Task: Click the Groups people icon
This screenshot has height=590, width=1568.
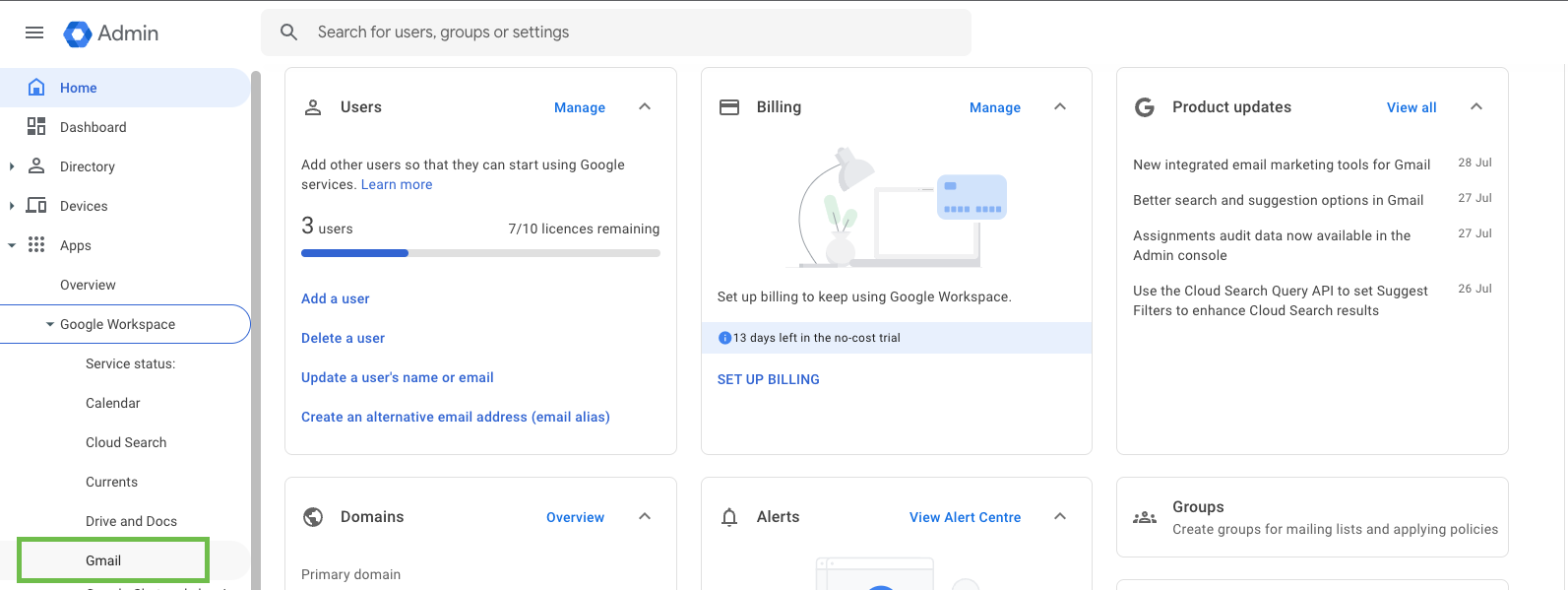Action: (x=1145, y=517)
